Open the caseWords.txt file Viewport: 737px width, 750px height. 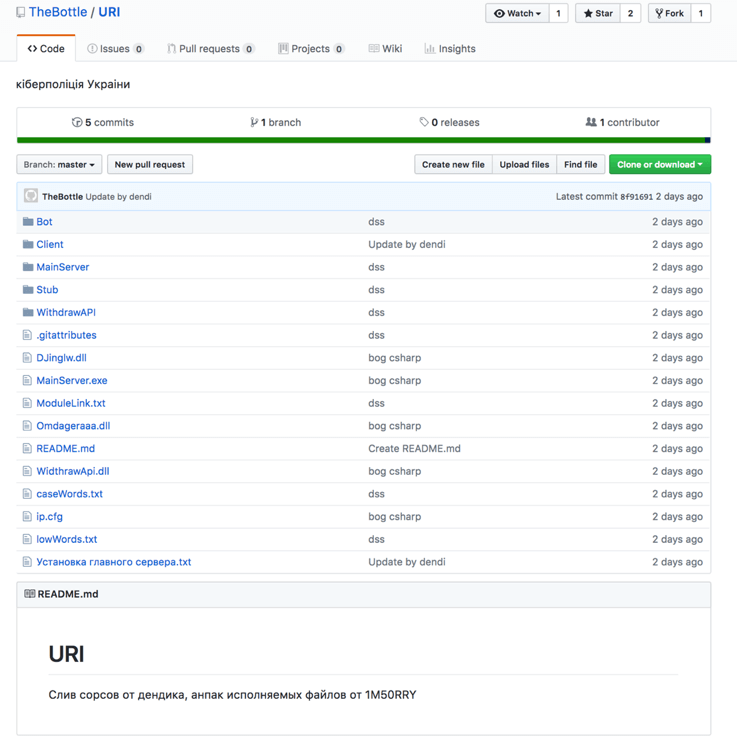(x=69, y=494)
